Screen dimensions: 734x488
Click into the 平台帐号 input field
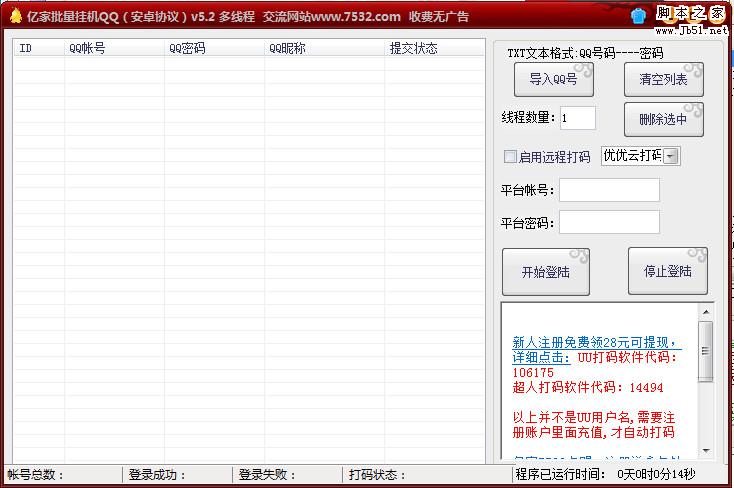tap(609, 190)
